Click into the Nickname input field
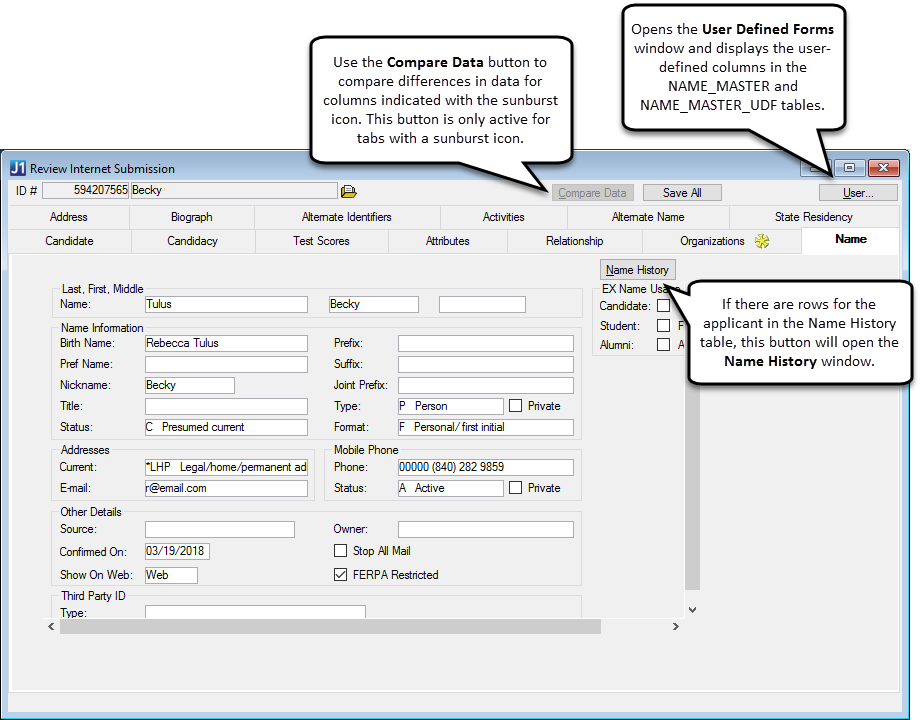Image resolution: width=921 pixels, height=720 pixels. pyautogui.click(x=189, y=385)
